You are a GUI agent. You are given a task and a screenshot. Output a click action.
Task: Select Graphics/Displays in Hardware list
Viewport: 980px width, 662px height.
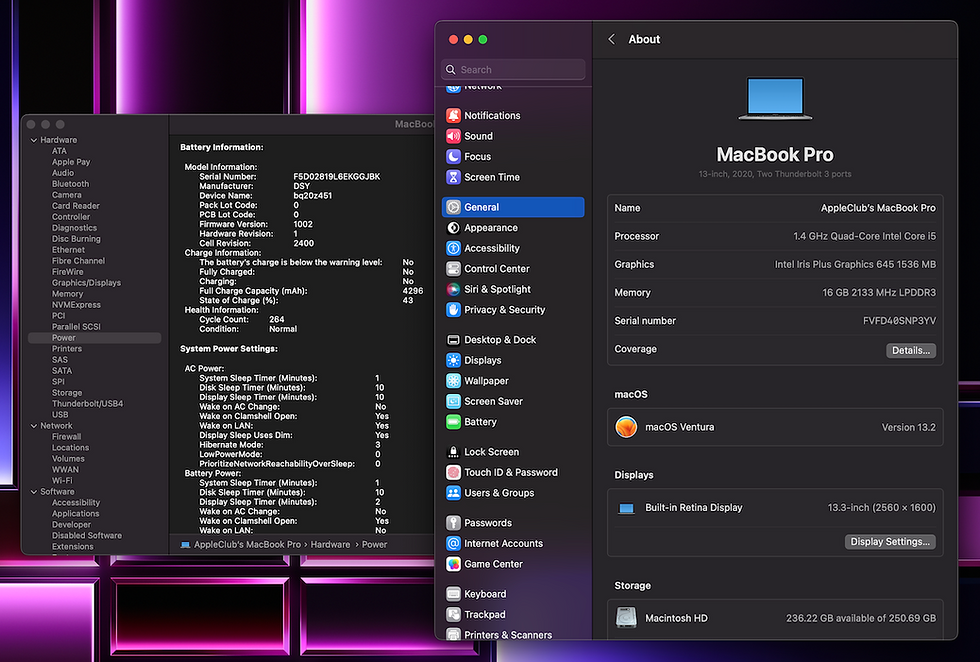(x=86, y=283)
